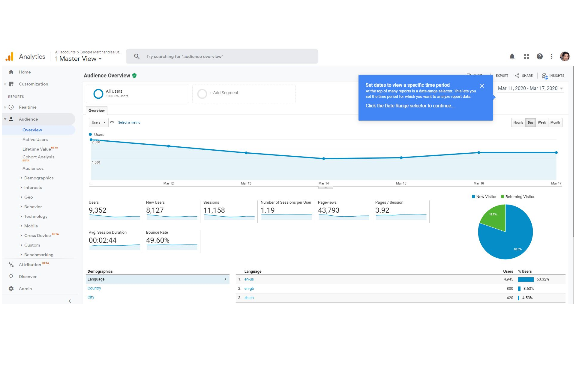Switch chart granularity to Hourly

[518, 123]
